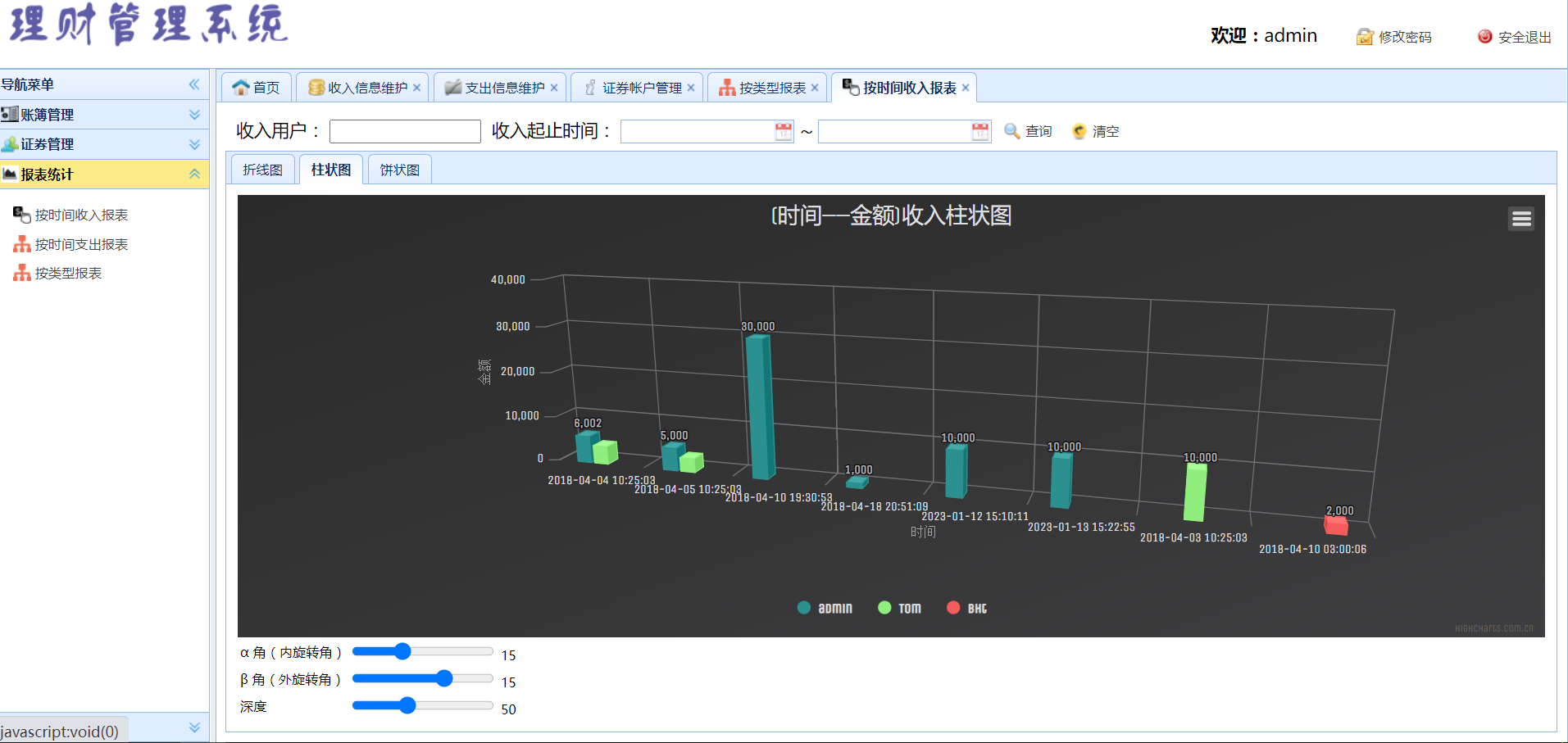
Task: Close the 证券帐户管理 tab
Action: (x=691, y=88)
